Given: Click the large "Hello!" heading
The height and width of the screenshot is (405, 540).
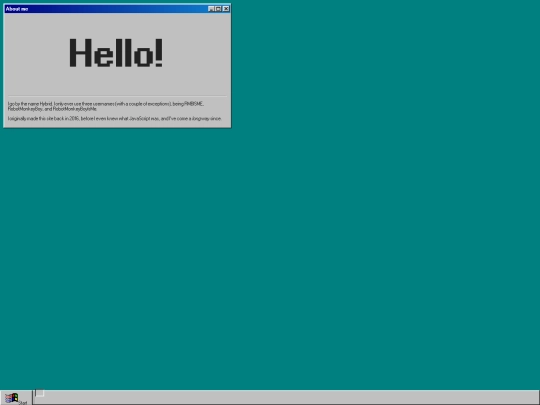Looking at the screenshot, I should (116, 53).
